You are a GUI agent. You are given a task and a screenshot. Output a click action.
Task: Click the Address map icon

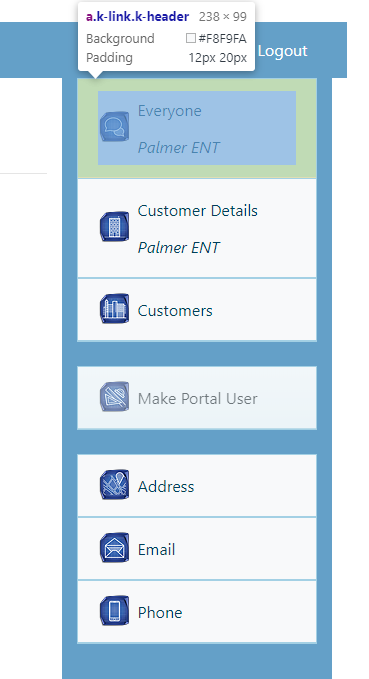pos(114,485)
